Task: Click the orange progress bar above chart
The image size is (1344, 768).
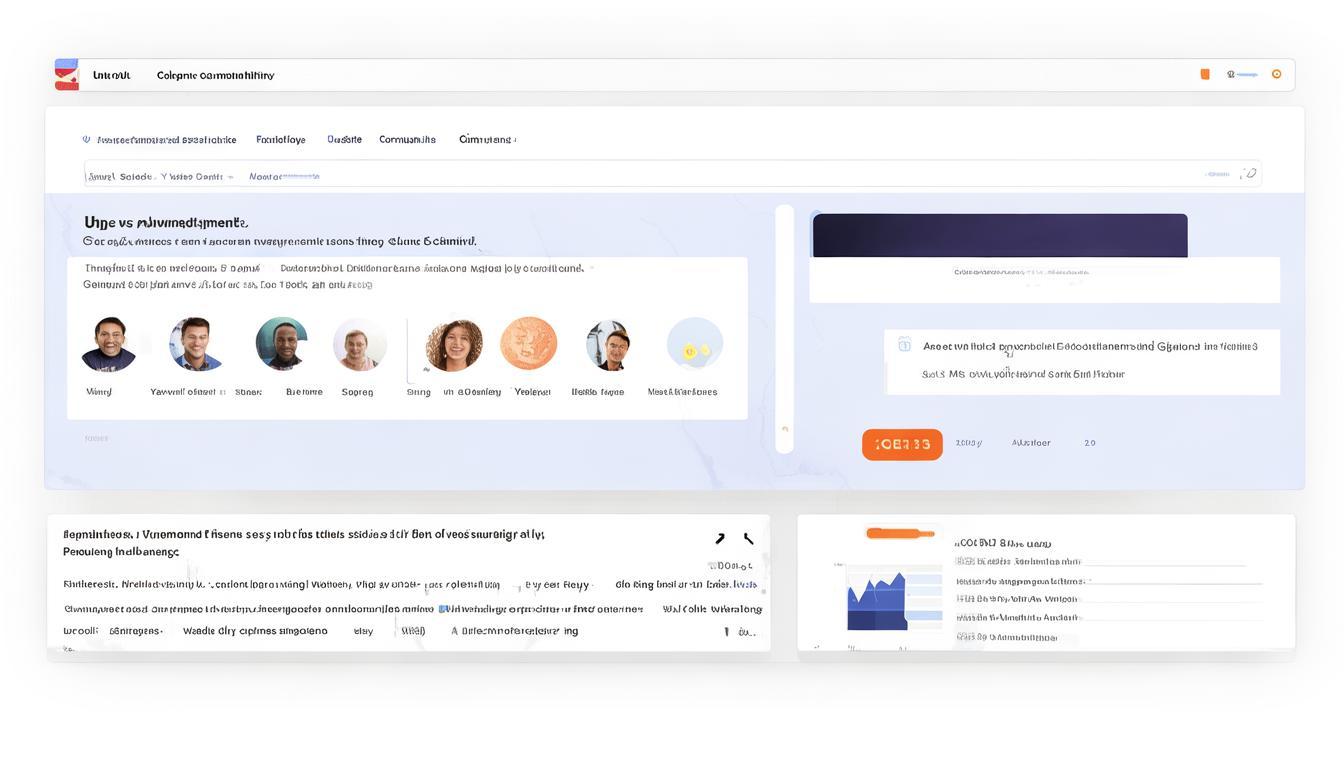Action: [x=900, y=534]
